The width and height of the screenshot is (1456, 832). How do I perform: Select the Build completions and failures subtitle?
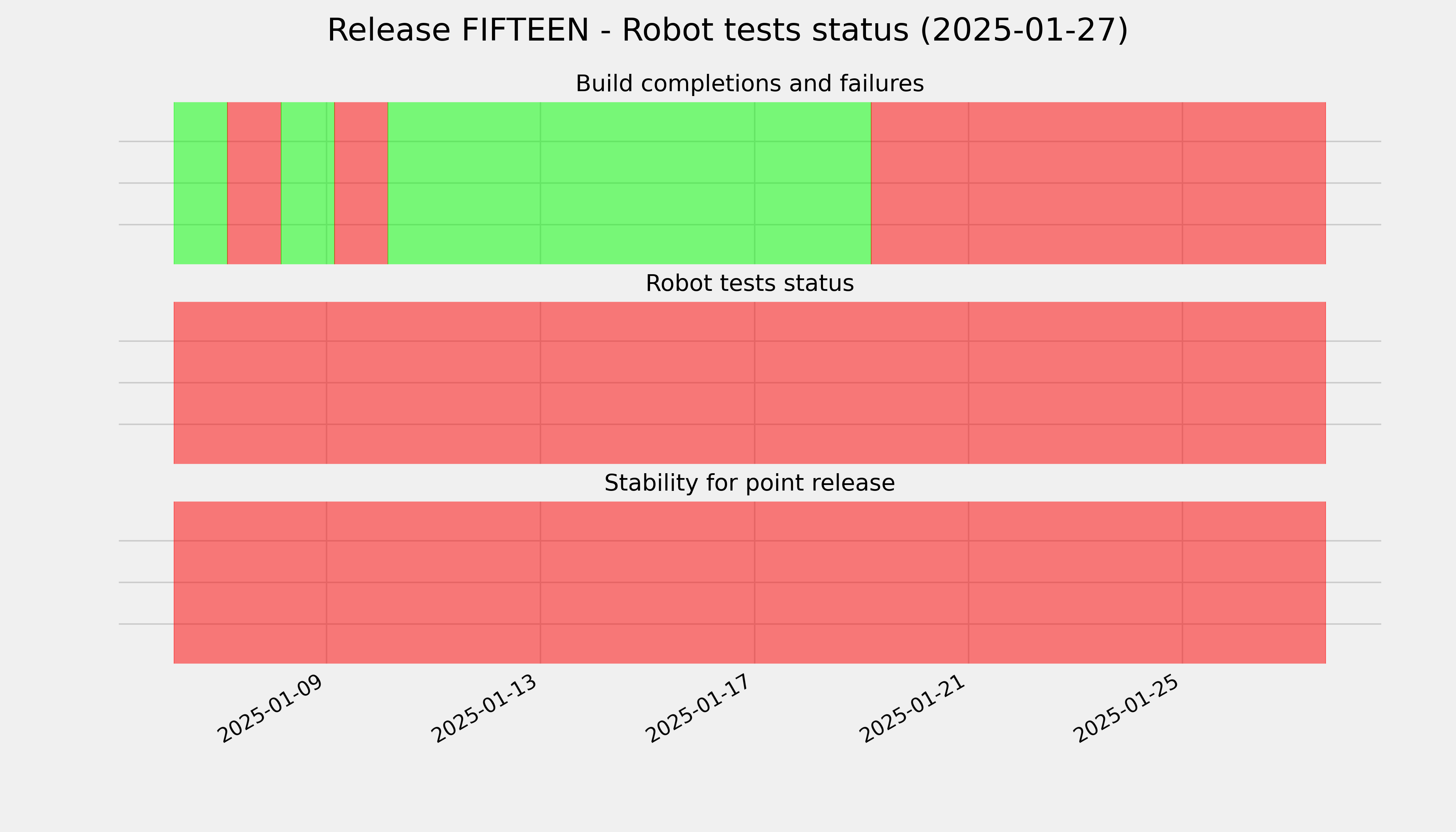pos(750,84)
